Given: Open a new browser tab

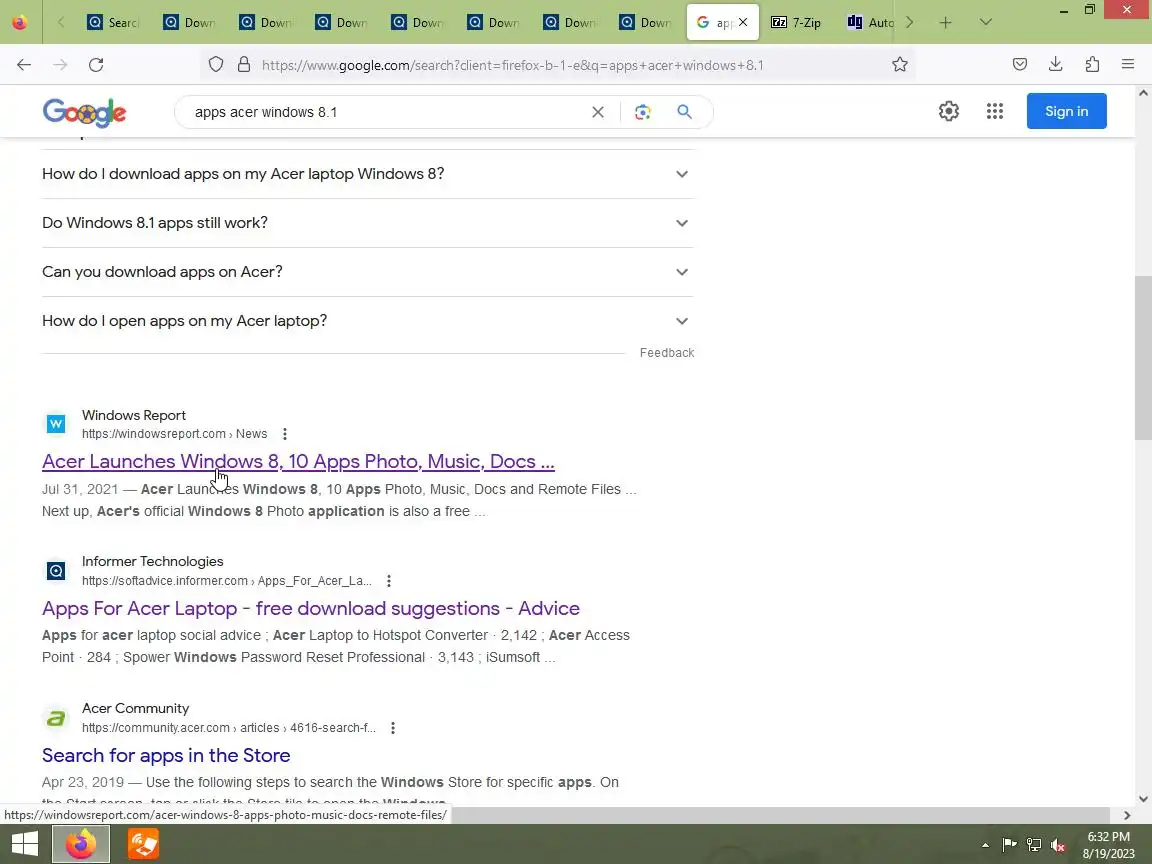Looking at the screenshot, I should [946, 23].
